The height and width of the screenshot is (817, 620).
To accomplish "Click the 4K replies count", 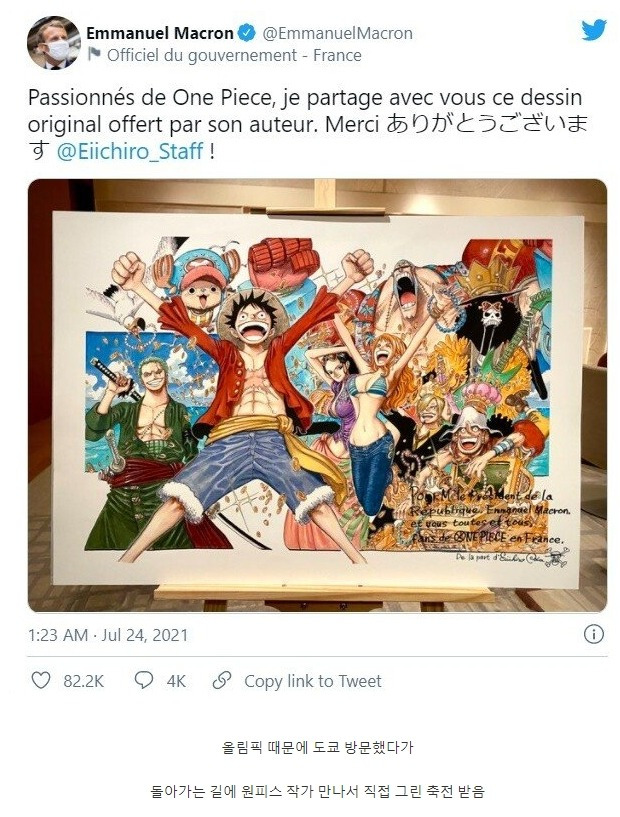I will [176, 681].
